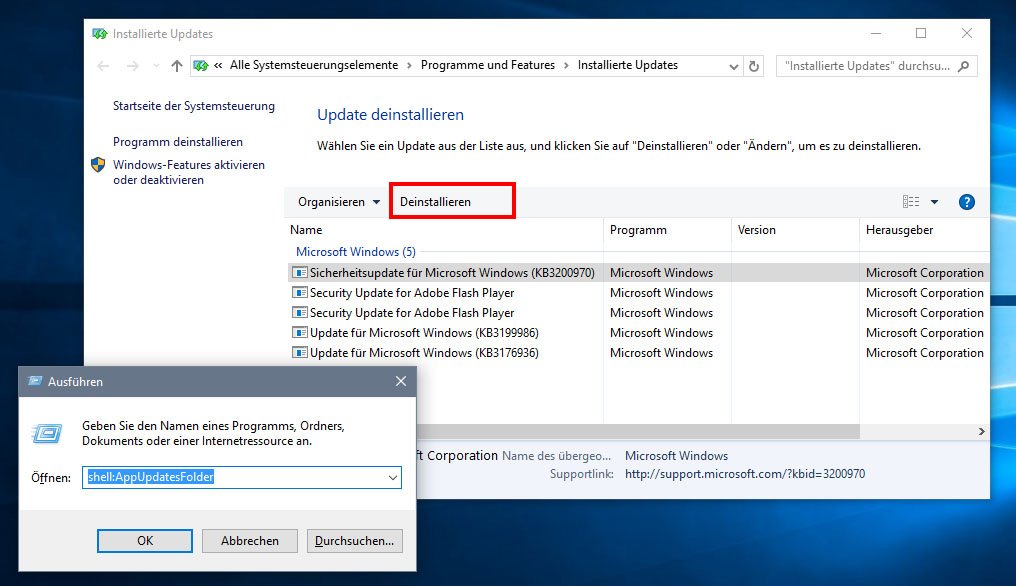This screenshot has width=1016, height=586.
Task: Click the Back arrow in explorer
Action: pyautogui.click(x=104, y=66)
